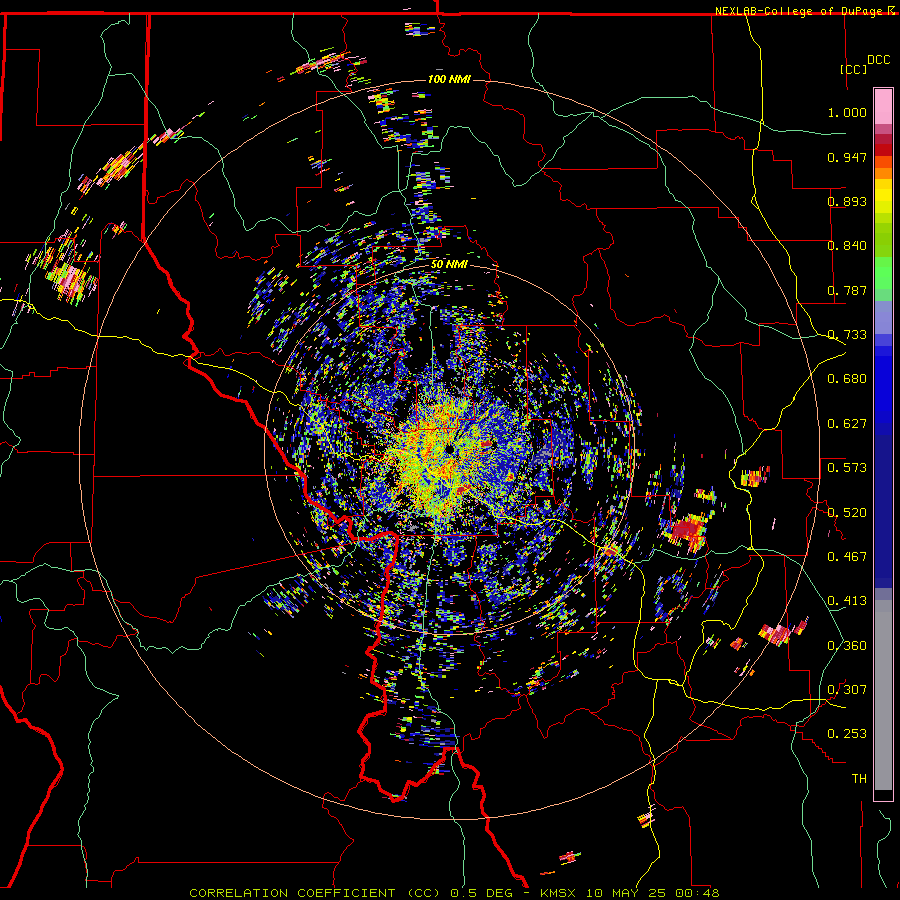Screen dimensions: 900x900
Task: Click the TH threshold label on scale
Action: (859, 779)
